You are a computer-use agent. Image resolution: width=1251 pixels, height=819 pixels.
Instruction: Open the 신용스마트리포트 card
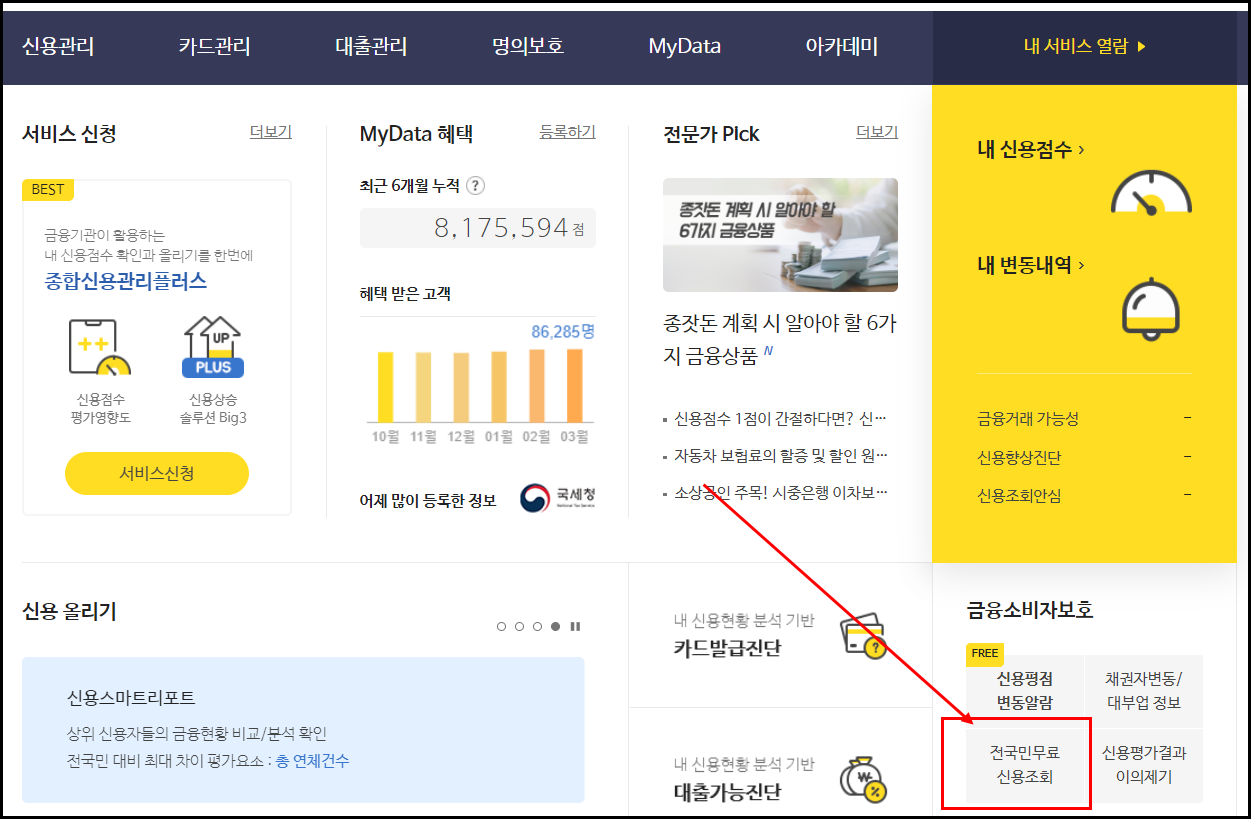303,730
